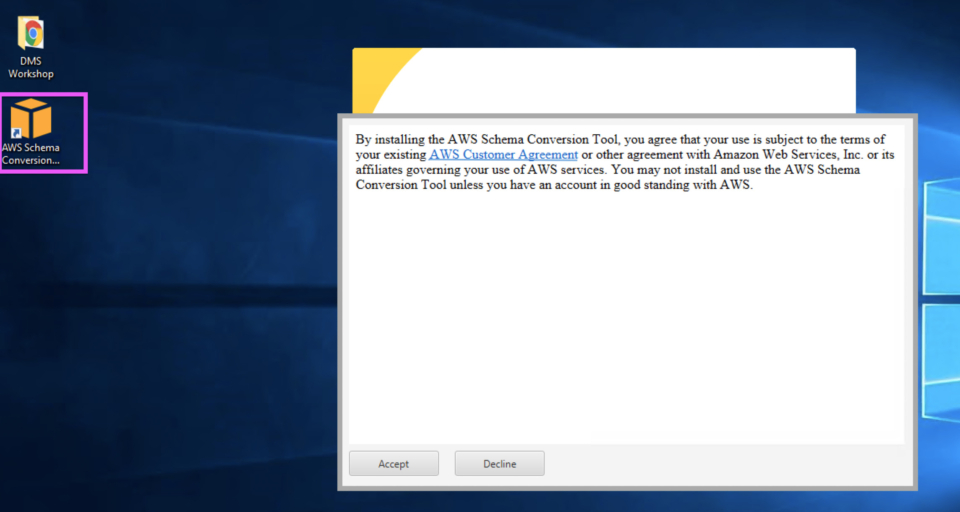Click the shortcut arrow overlay on AWS icon
The width and height of the screenshot is (960, 512).
point(17,132)
